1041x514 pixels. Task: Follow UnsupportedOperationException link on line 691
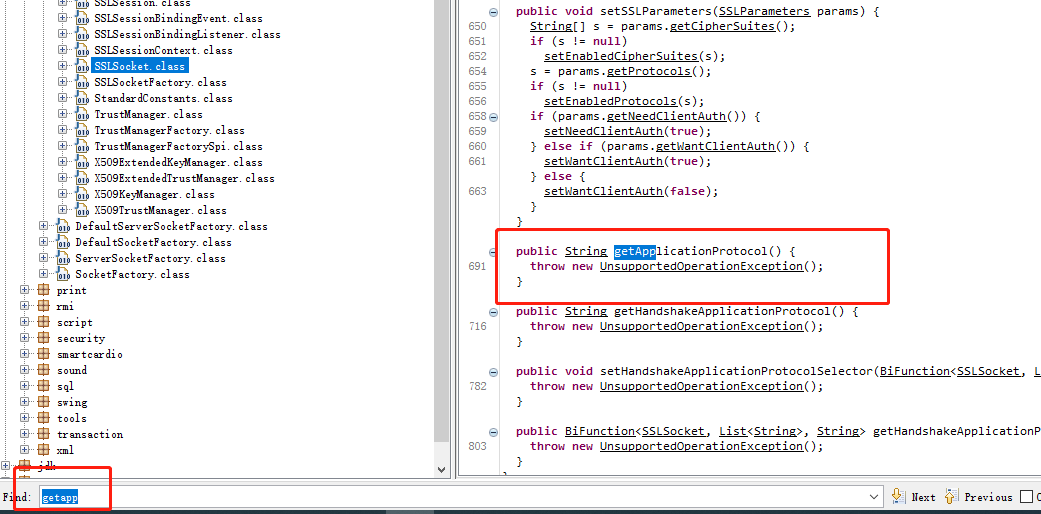pos(701,266)
